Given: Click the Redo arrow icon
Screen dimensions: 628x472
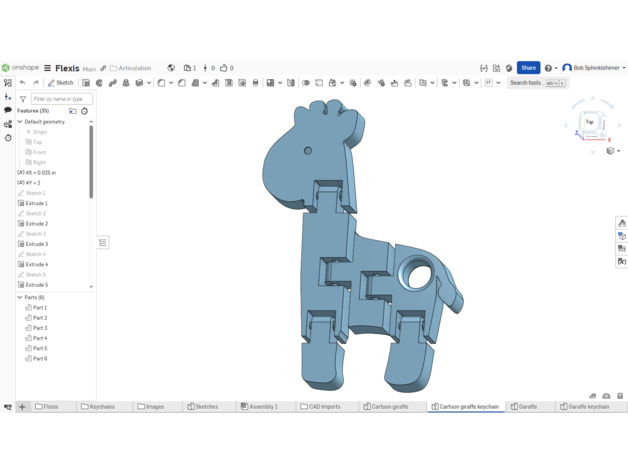Looking at the screenshot, I should [x=36, y=83].
